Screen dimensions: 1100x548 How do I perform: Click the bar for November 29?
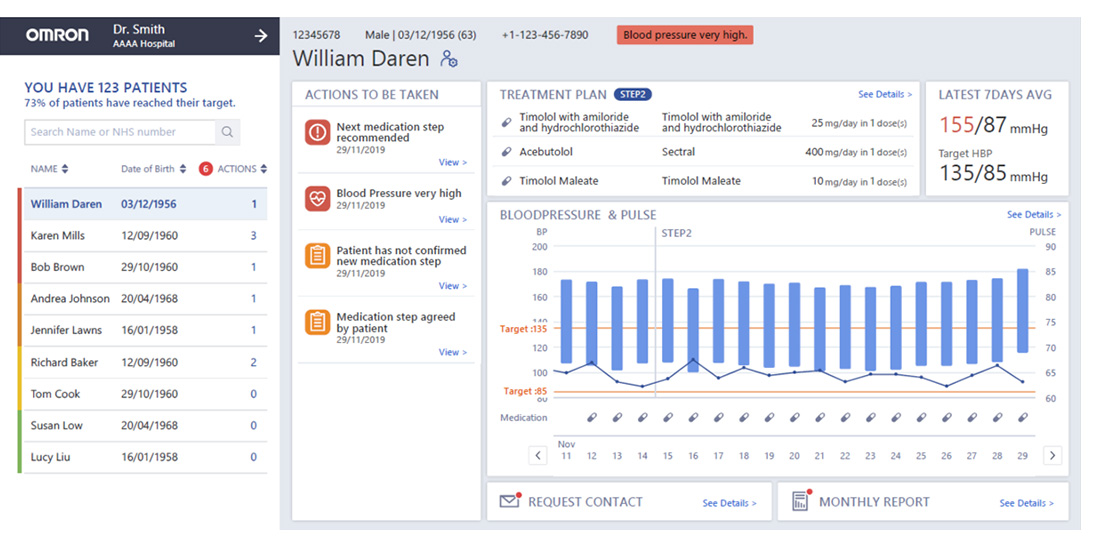1022,310
